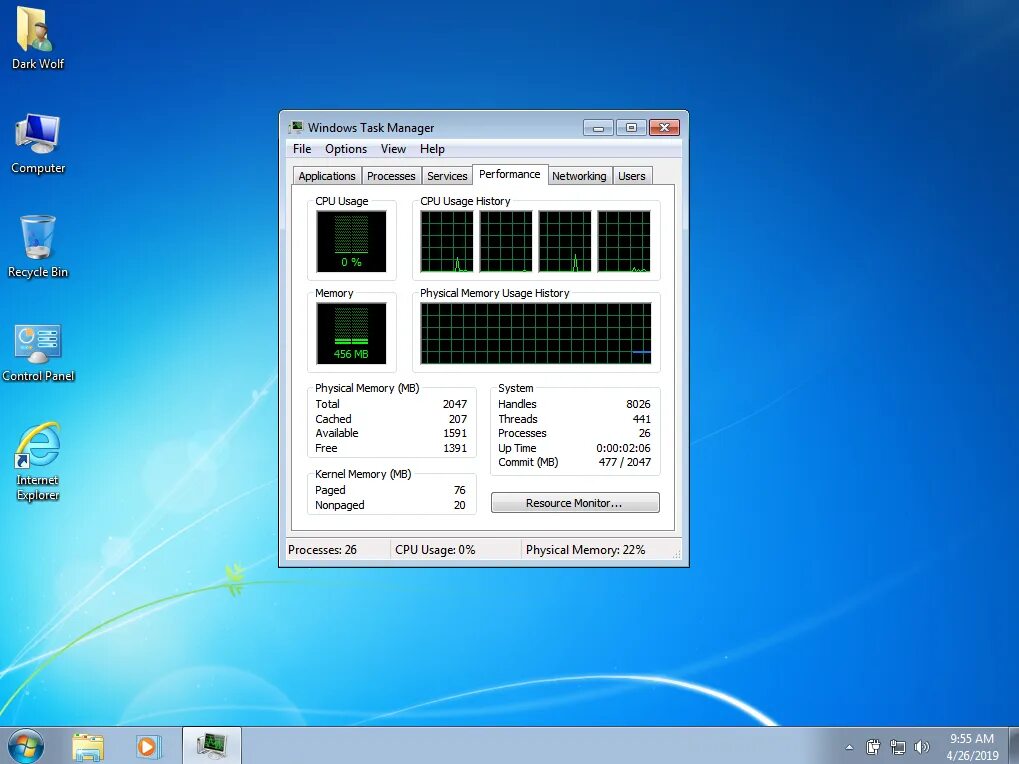Click the Up Time value 0:00:02:06

623,448
